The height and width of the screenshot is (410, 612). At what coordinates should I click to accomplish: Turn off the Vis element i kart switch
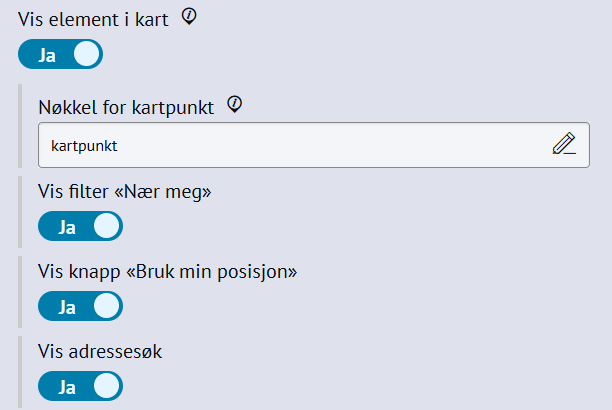[x=60, y=54]
